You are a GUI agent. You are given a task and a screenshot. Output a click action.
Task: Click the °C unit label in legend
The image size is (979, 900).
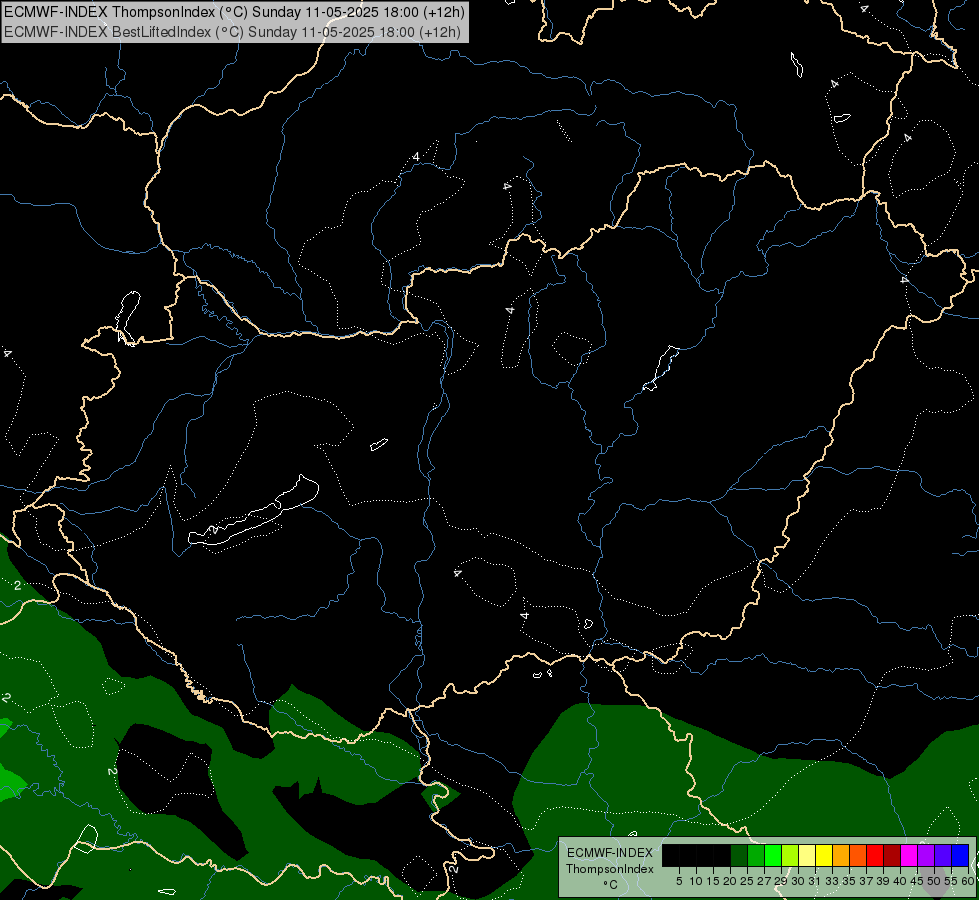click(611, 885)
